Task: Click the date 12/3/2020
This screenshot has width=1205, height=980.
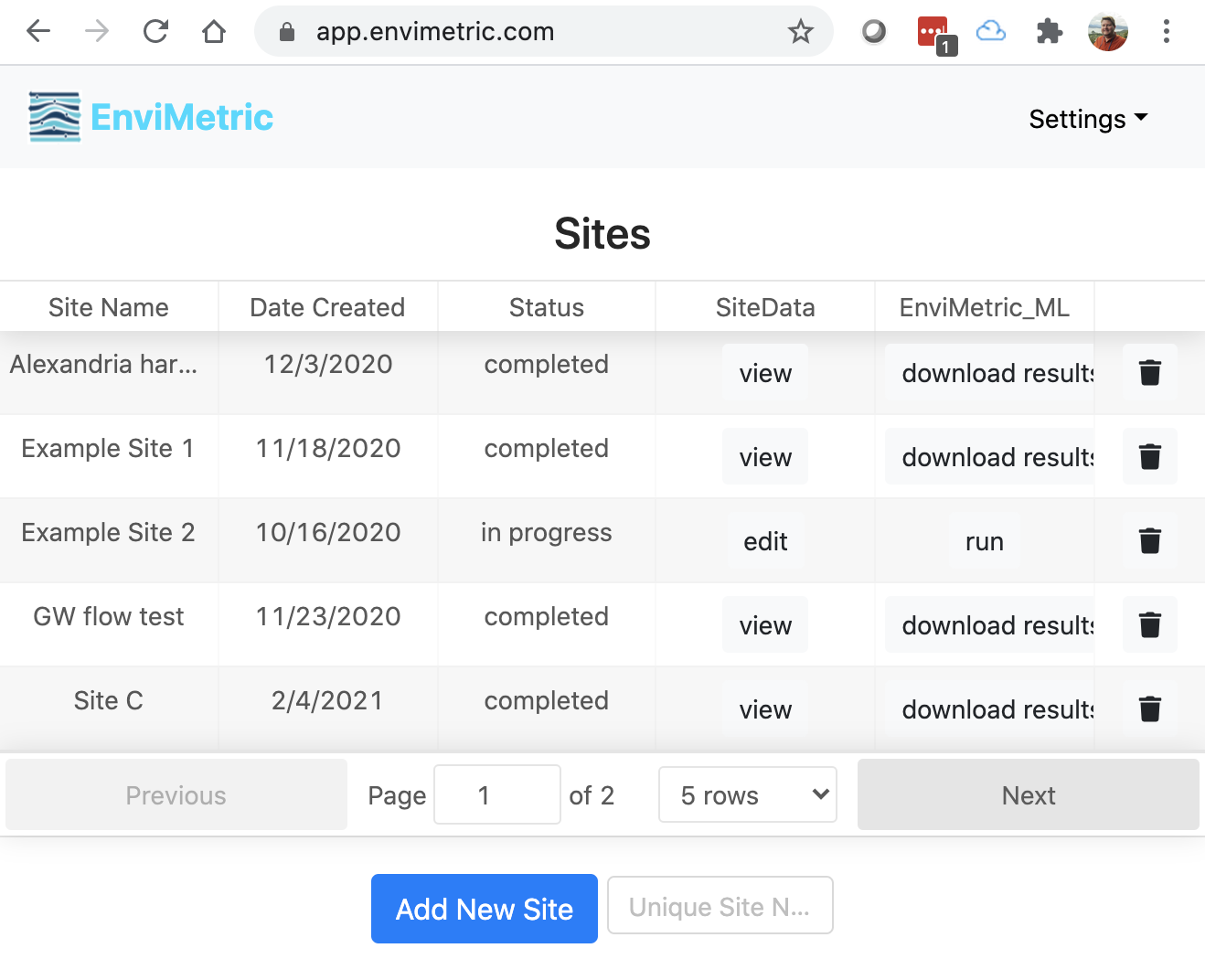Action: 328,364
